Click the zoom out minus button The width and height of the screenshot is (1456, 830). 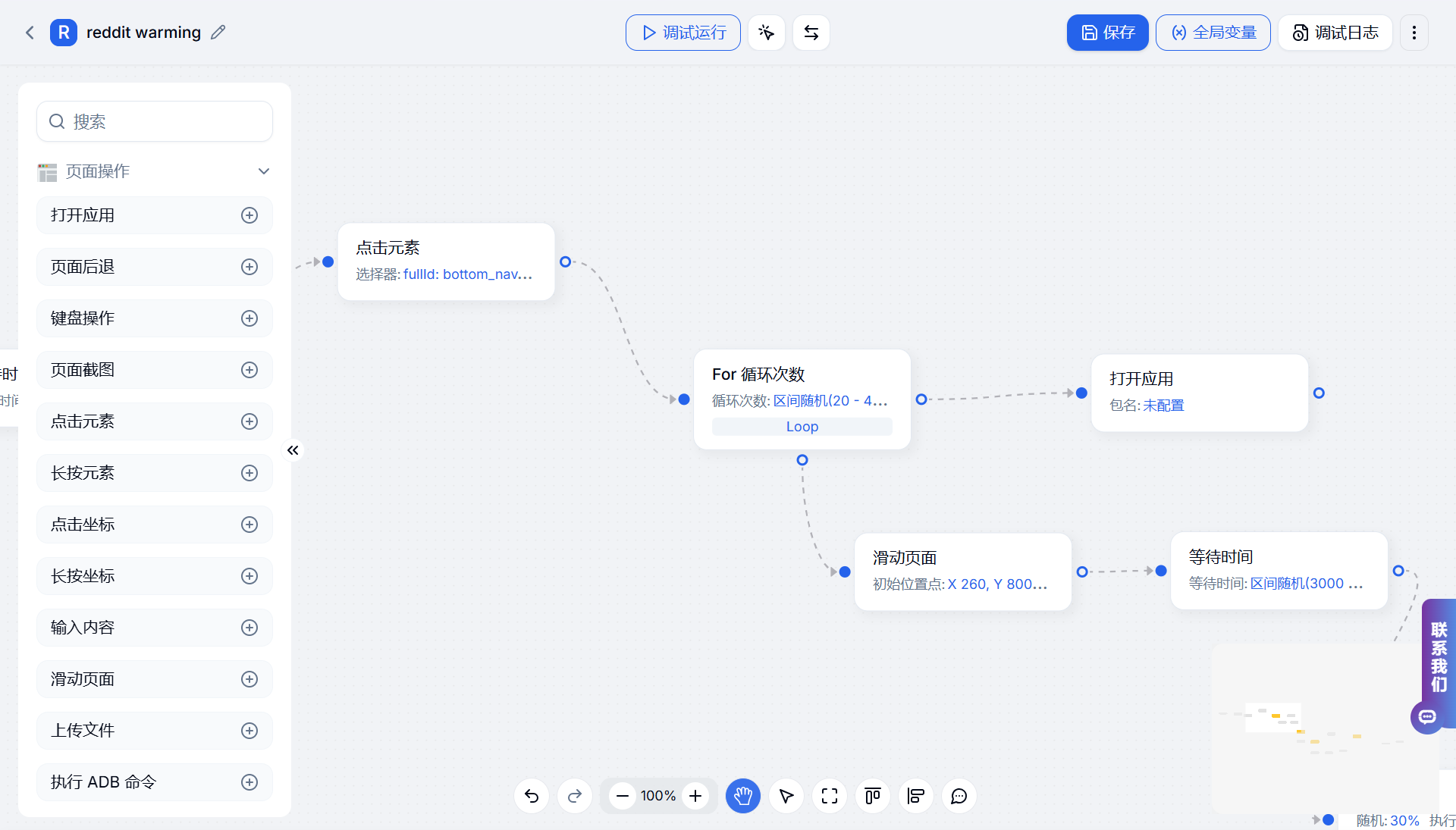623,796
